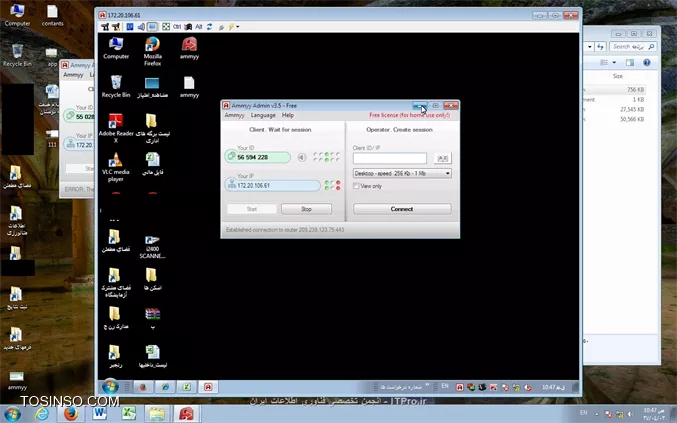Click the Search box in the Explorer window
The image size is (677, 423).
point(633,46)
